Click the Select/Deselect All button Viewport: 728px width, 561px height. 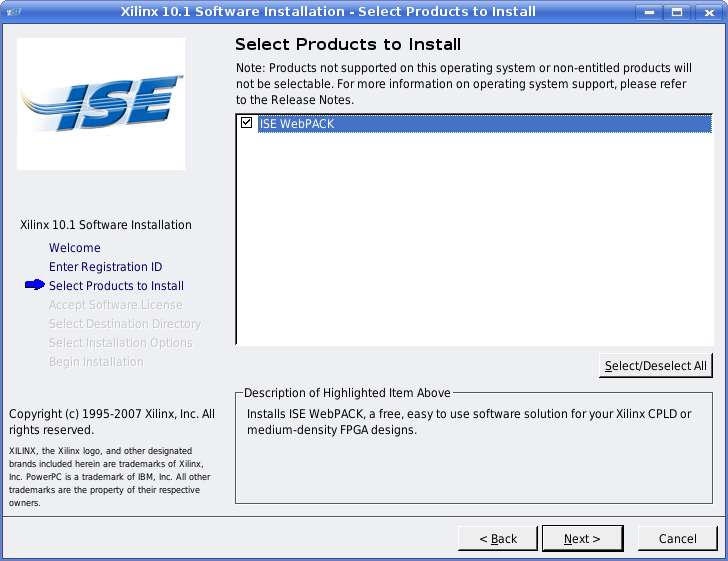(x=656, y=366)
